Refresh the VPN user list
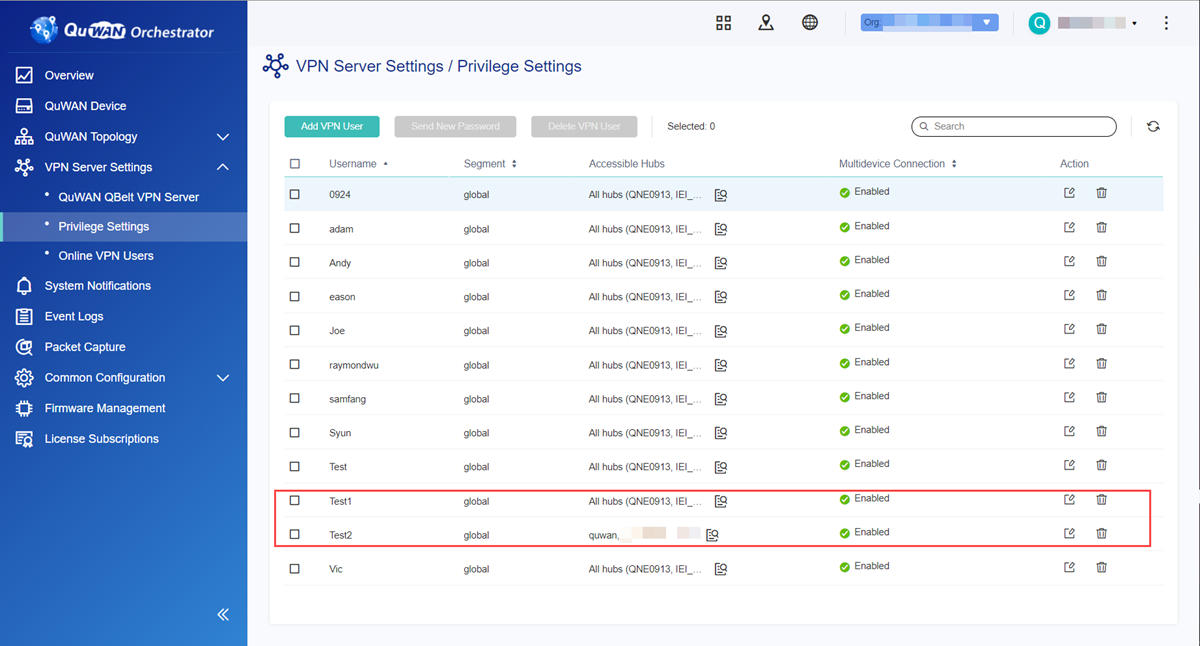This screenshot has width=1200, height=646. click(x=1153, y=127)
